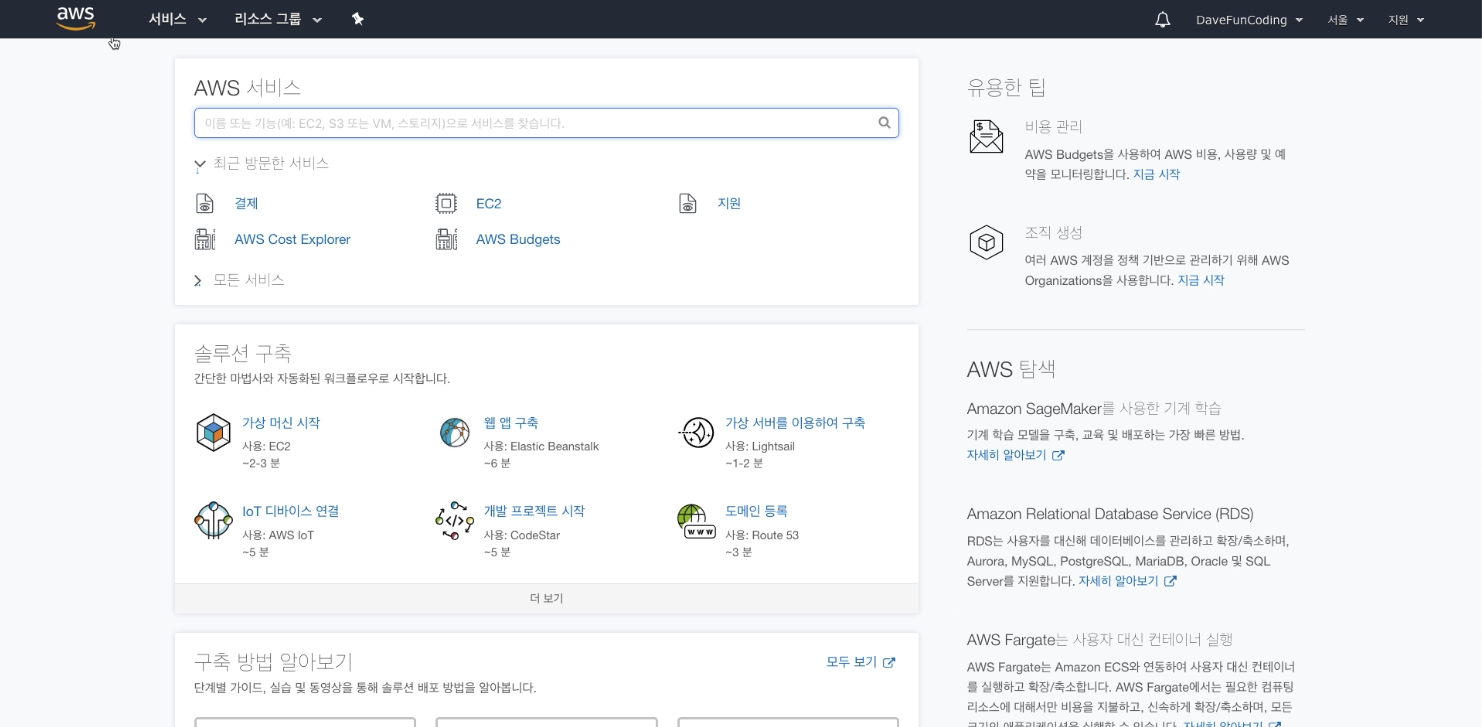1482x727 pixels.
Task: Open the 도메인 등록 link
Action: pyautogui.click(x=756, y=511)
